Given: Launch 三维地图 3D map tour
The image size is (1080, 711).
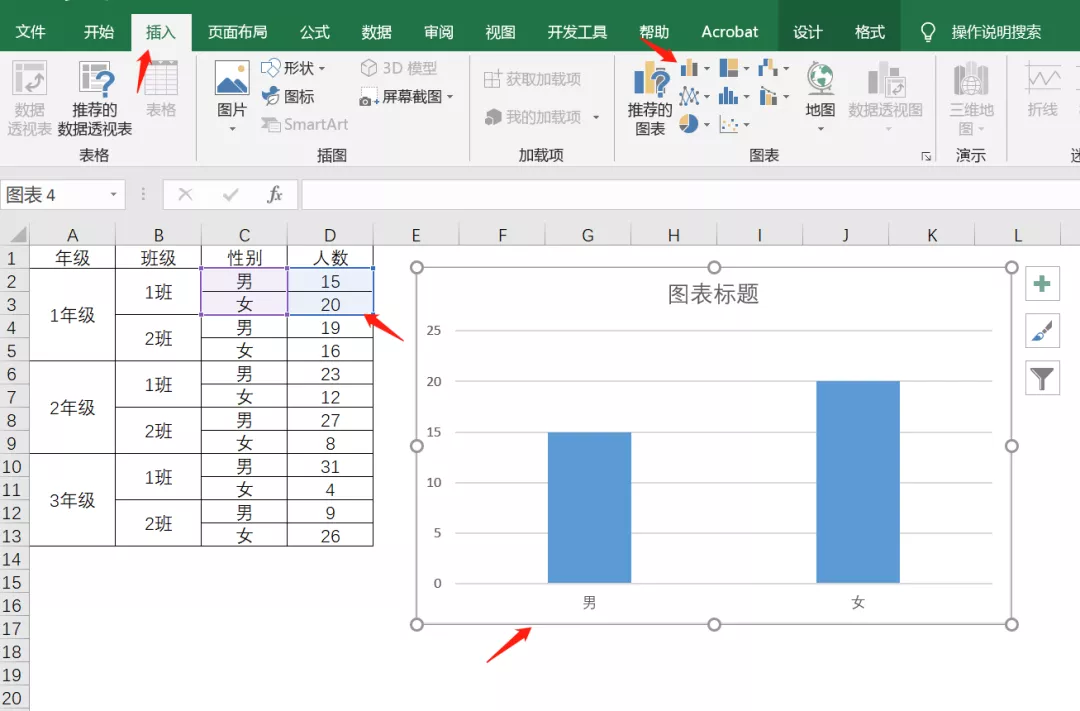Looking at the screenshot, I should pyautogui.click(x=971, y=99).
